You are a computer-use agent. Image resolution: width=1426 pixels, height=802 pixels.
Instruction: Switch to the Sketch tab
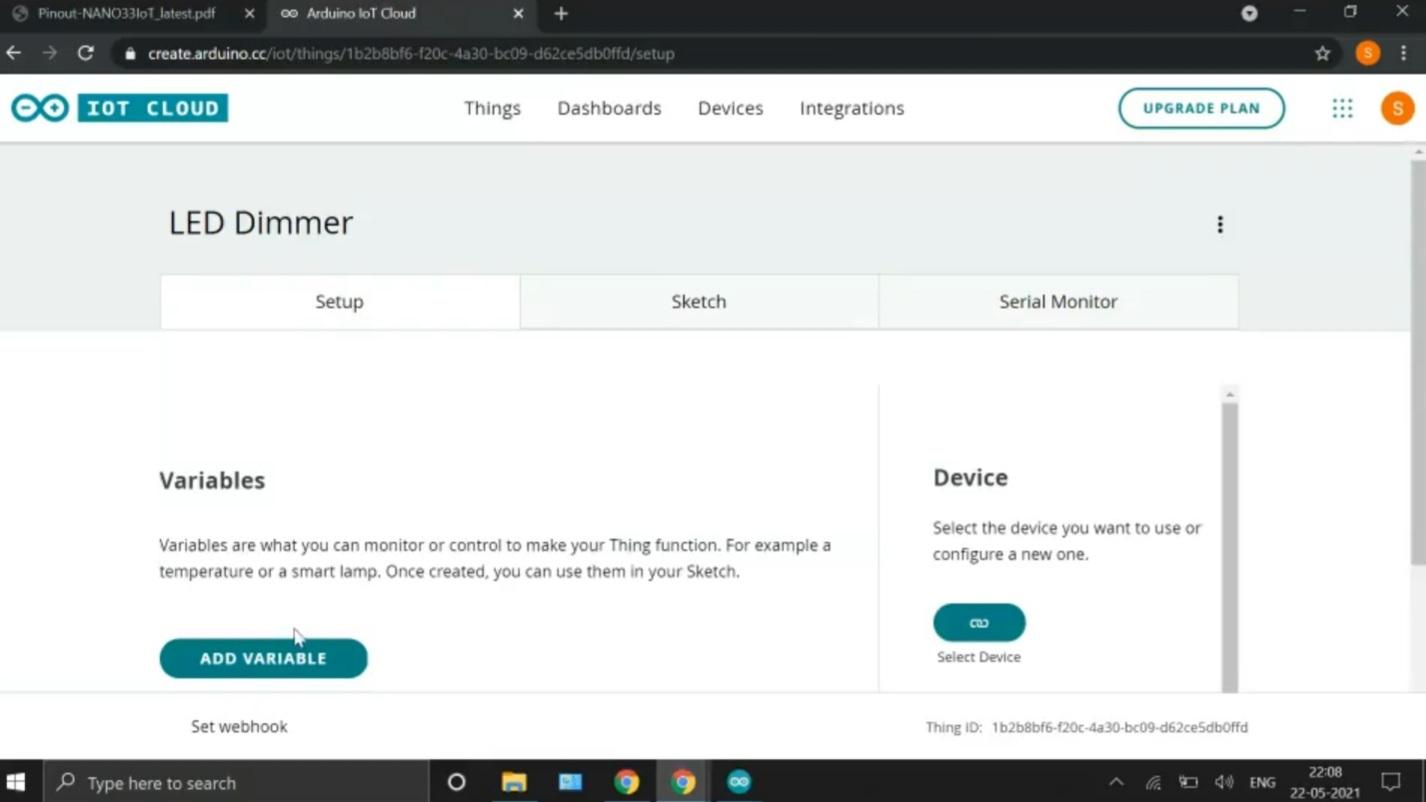699,301
